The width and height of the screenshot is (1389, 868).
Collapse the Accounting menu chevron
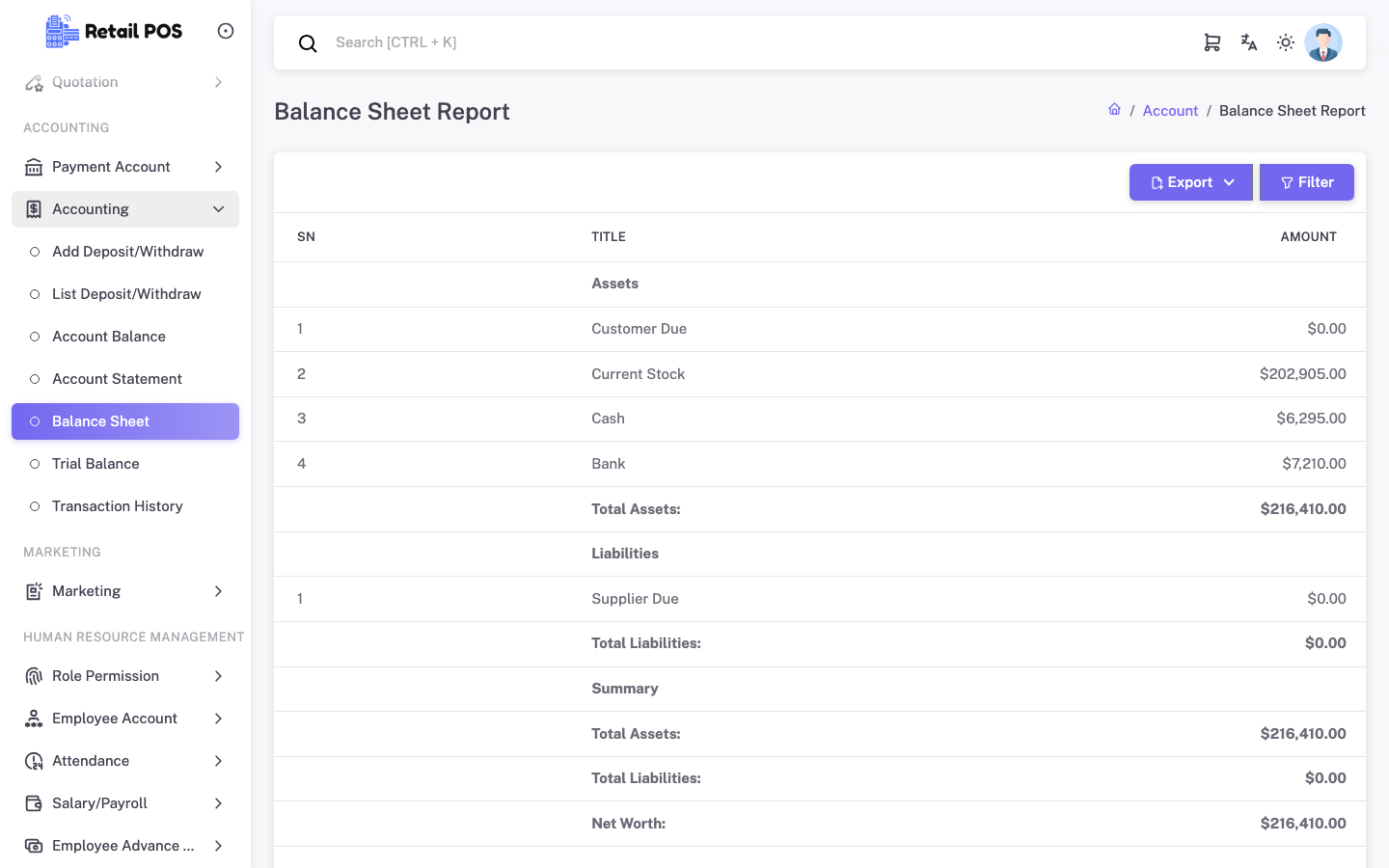219,209
